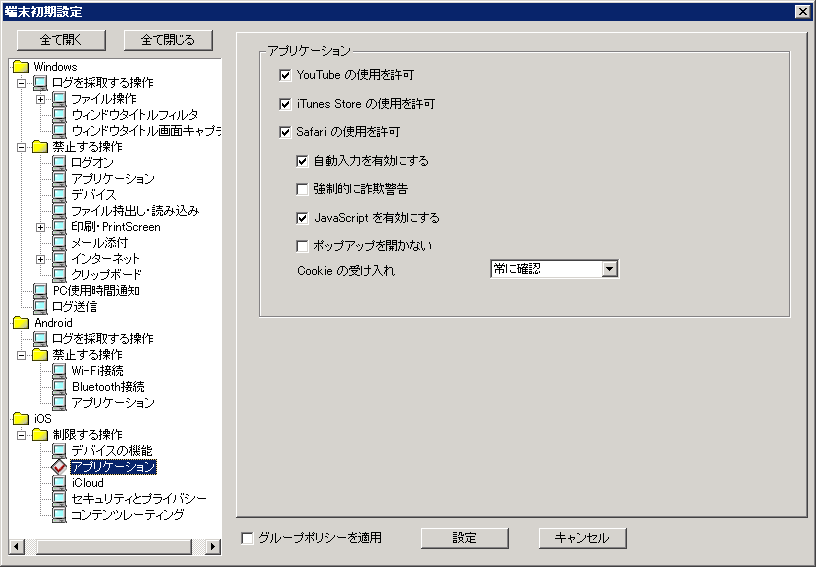Click 全て開く button
The width and height of the screenshot is (816, 567).
tap(61, 40)
